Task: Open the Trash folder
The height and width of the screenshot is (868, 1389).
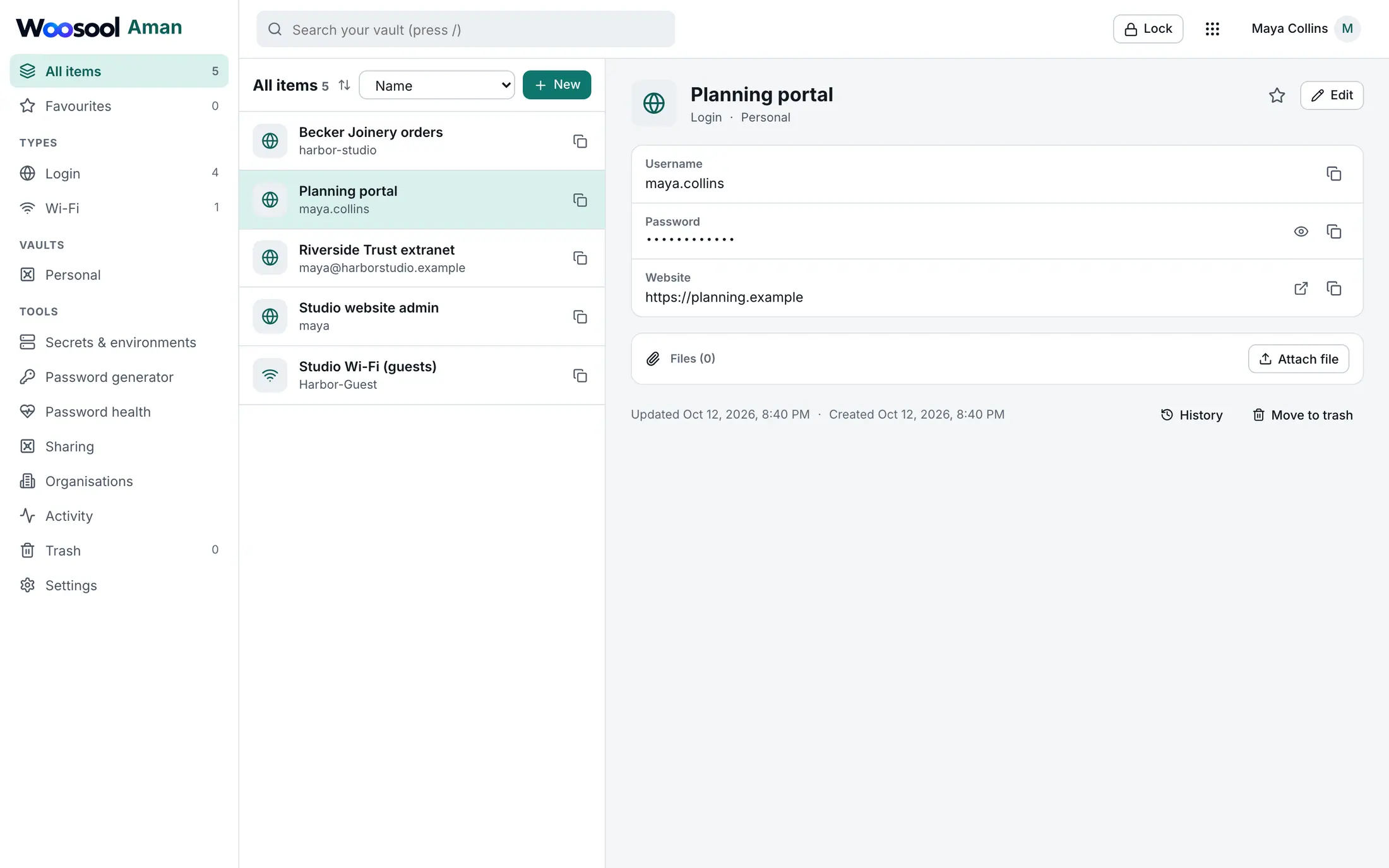Action: point(119,550)
